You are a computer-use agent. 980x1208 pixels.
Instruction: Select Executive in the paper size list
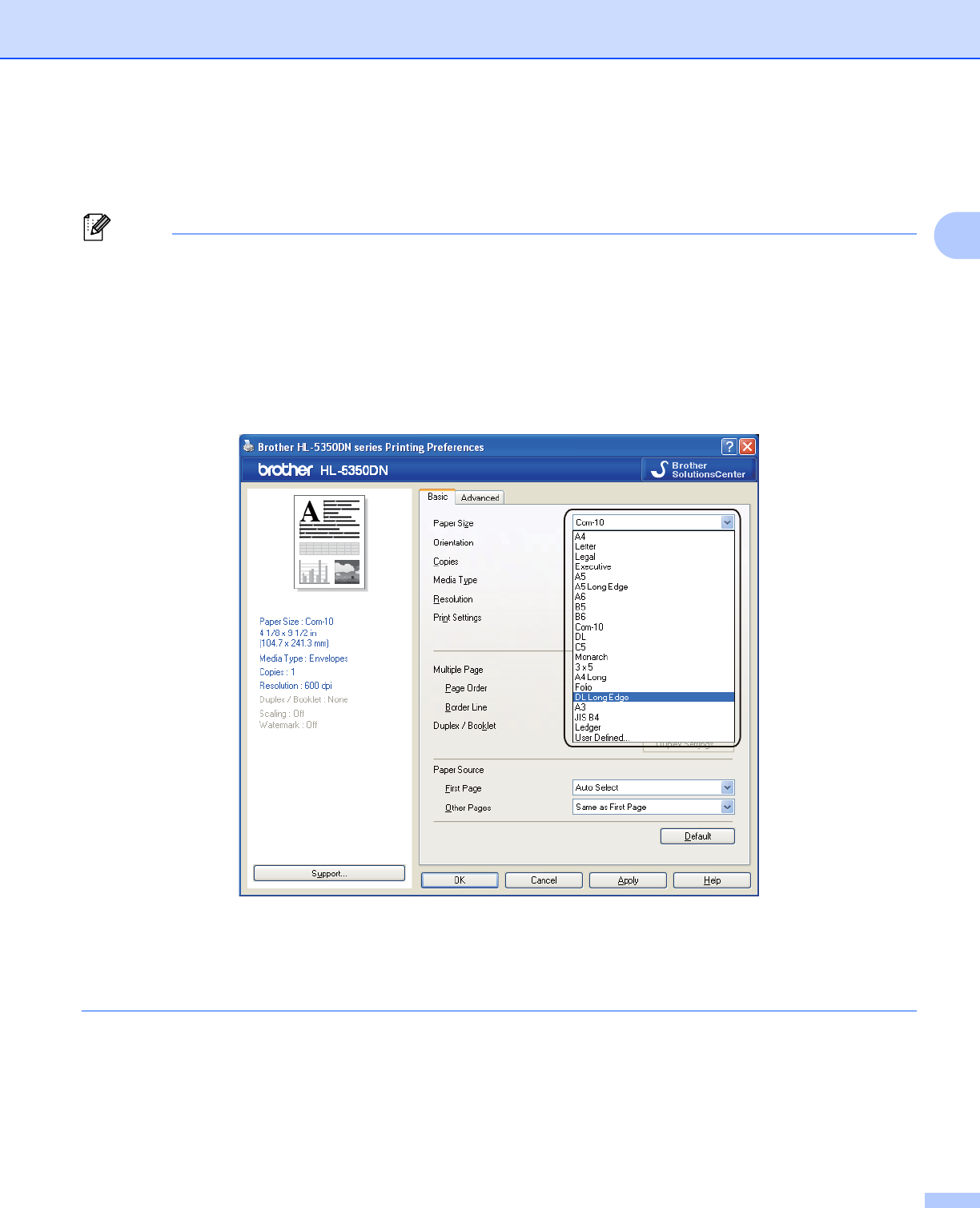tap(653, 566)
